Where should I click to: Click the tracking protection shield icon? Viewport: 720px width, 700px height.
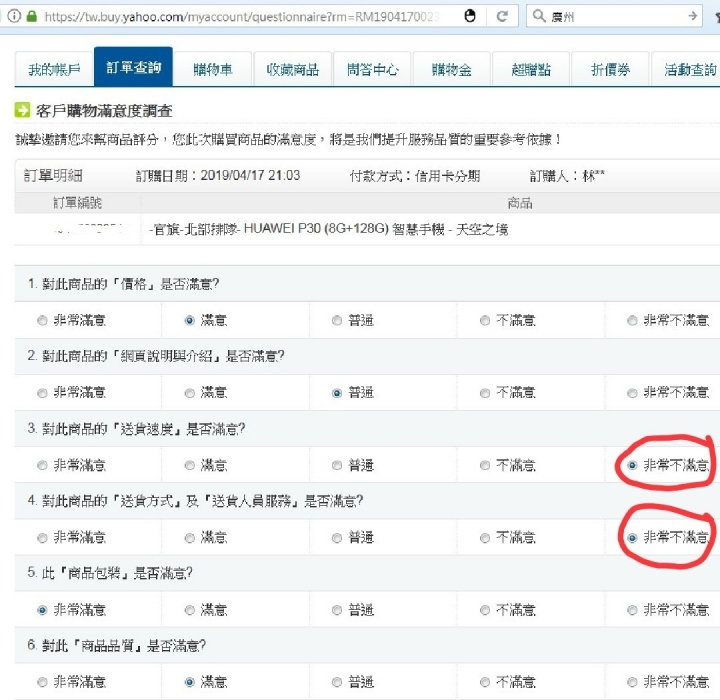[470, 16]
